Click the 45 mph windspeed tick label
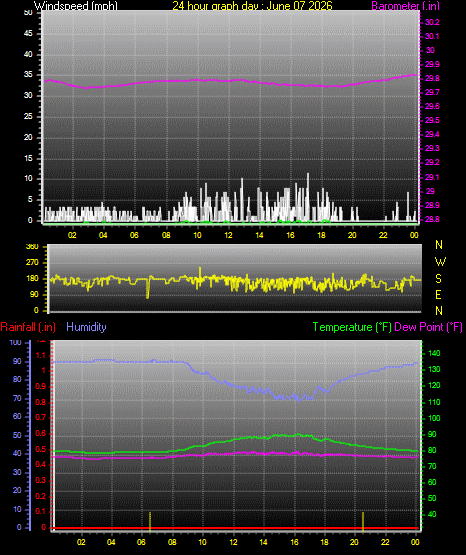The height and width of the screenshot is (555, 466). click(x=28, y=34)
